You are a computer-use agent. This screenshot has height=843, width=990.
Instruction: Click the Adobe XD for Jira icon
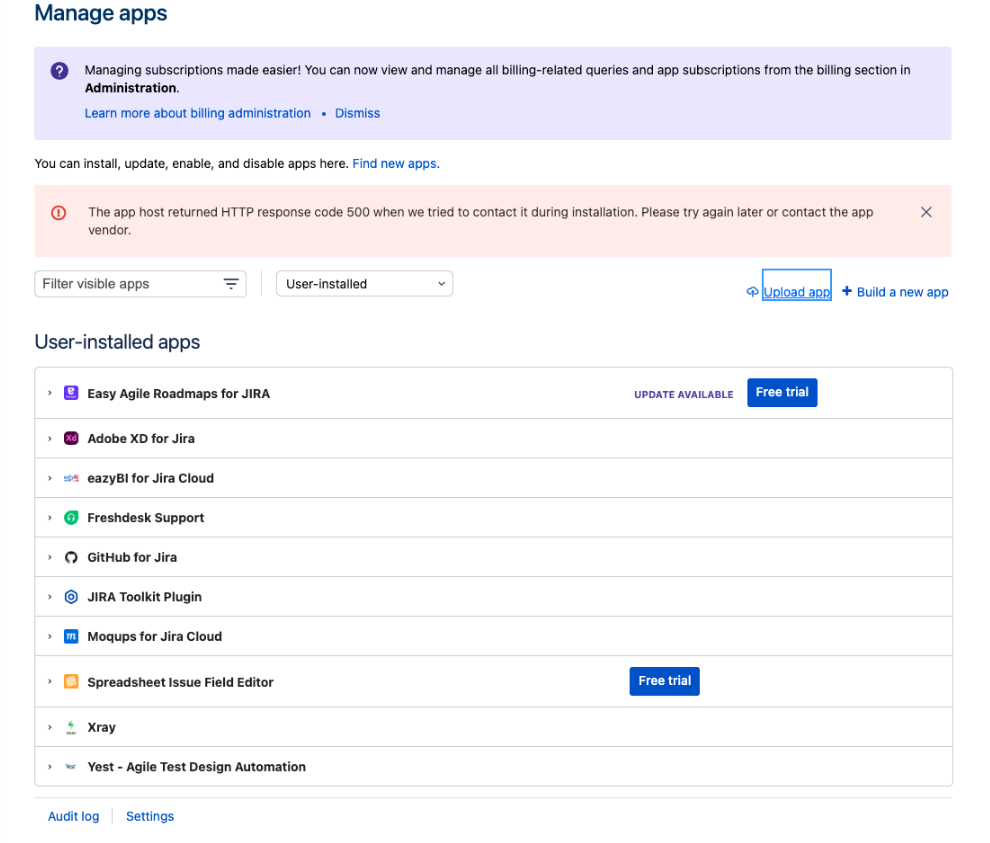[71, 438]
